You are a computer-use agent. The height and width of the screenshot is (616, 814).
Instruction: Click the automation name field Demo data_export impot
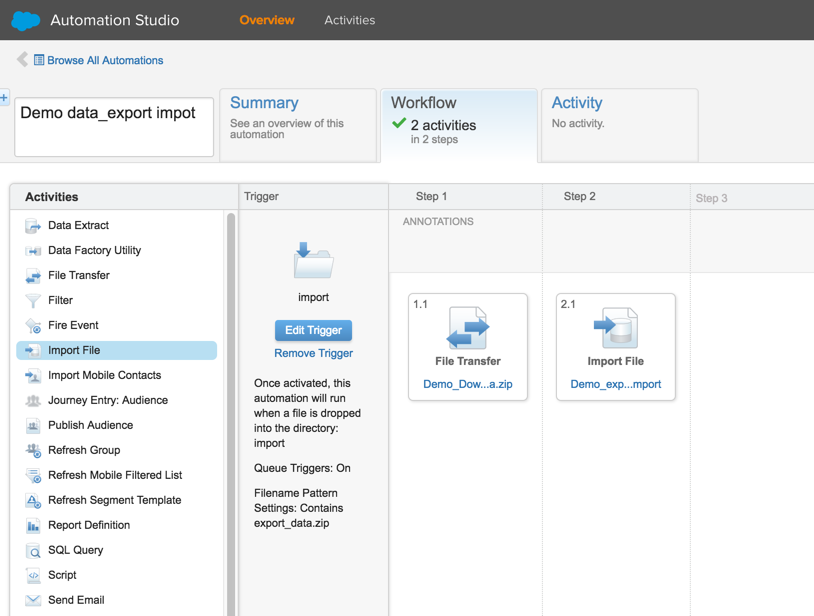[114, 127]
